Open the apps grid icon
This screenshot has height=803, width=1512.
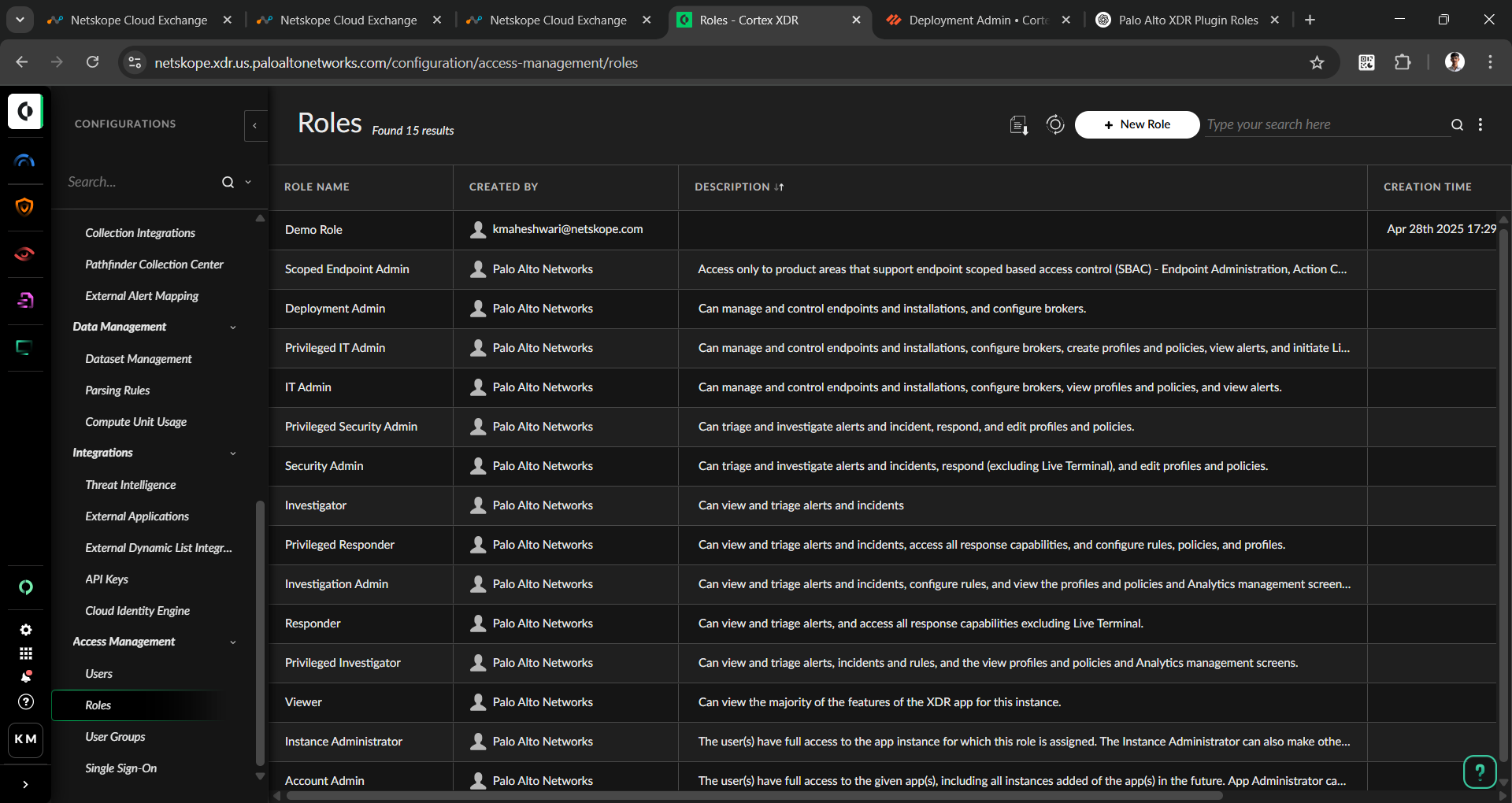pos(26,653)
